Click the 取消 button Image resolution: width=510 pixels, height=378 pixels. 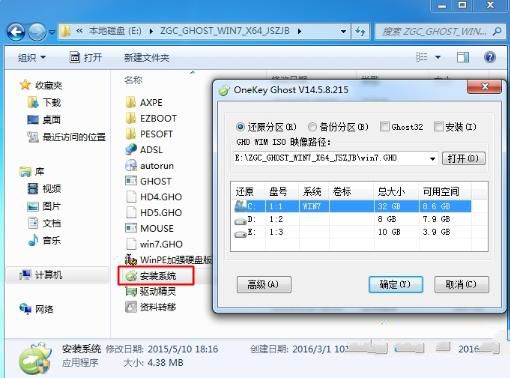461,284
